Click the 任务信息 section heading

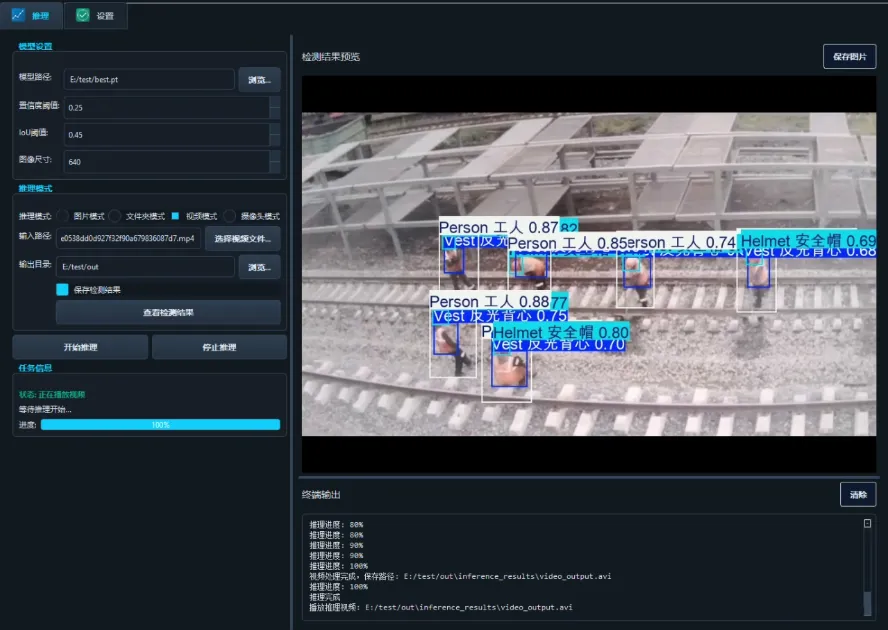click(x=35, y=368)
